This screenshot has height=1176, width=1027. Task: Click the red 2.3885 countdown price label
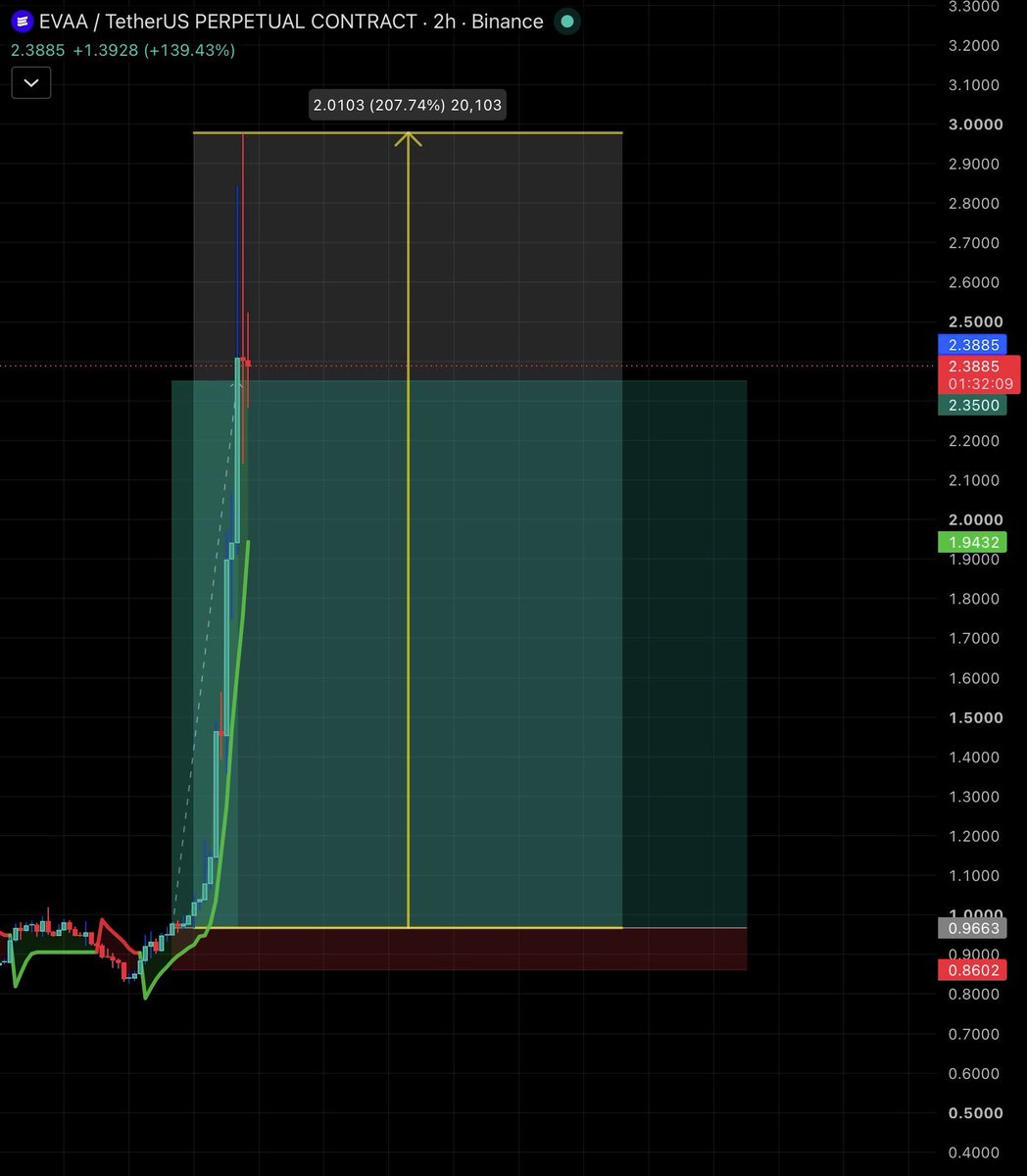click(x=980, y=374)
